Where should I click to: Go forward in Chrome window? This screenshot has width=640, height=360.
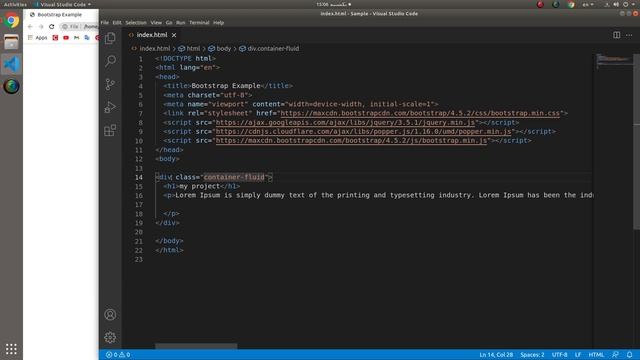point(41,27)
